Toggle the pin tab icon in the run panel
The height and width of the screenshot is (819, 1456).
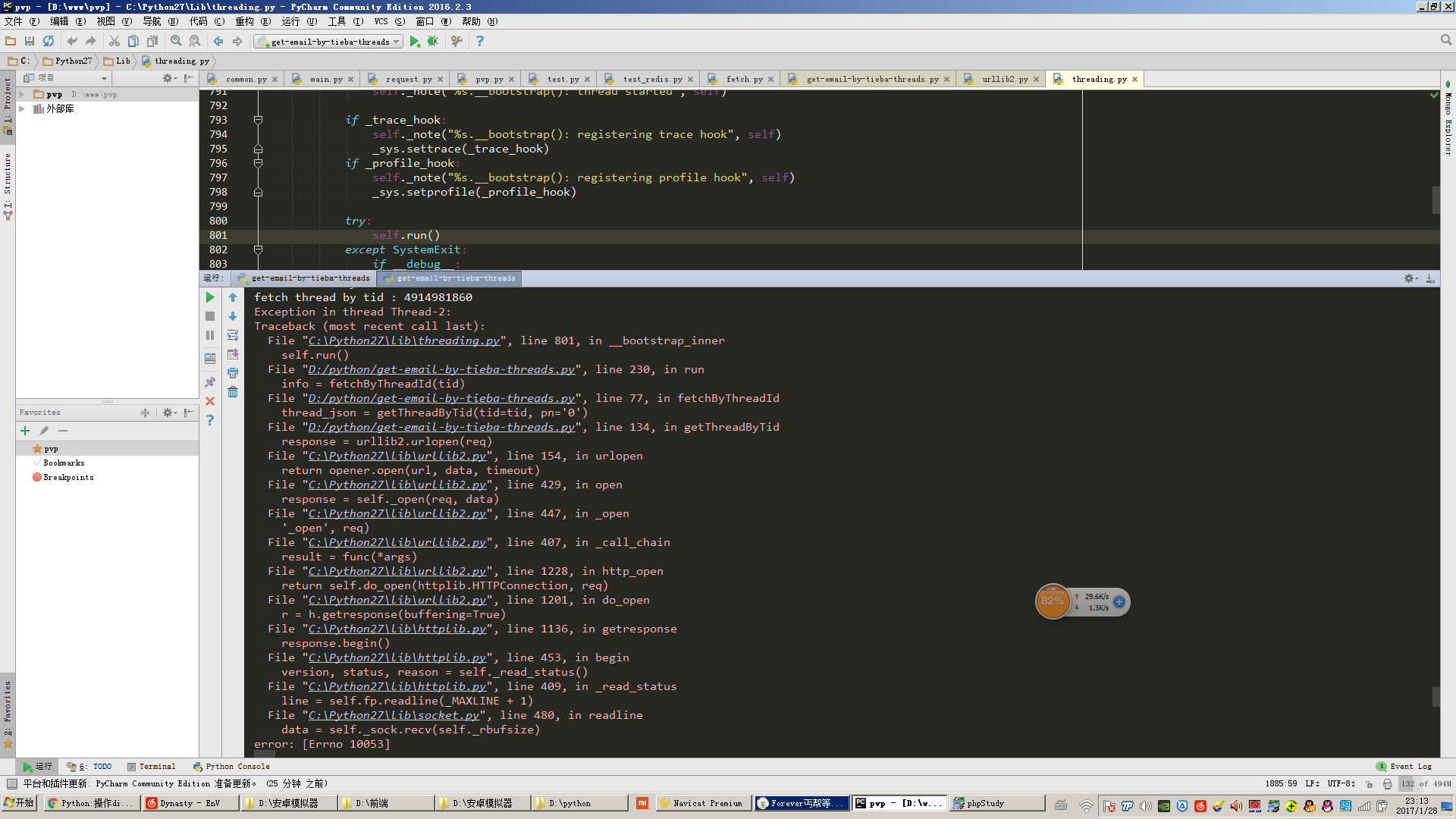(x=210, y=382)
